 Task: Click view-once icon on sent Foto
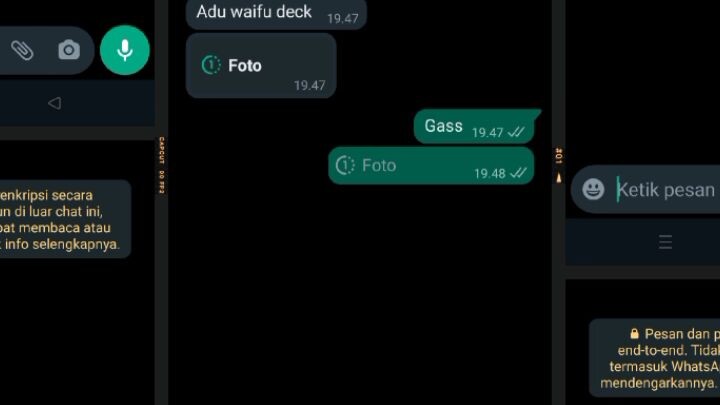click(x=345, y=165)
